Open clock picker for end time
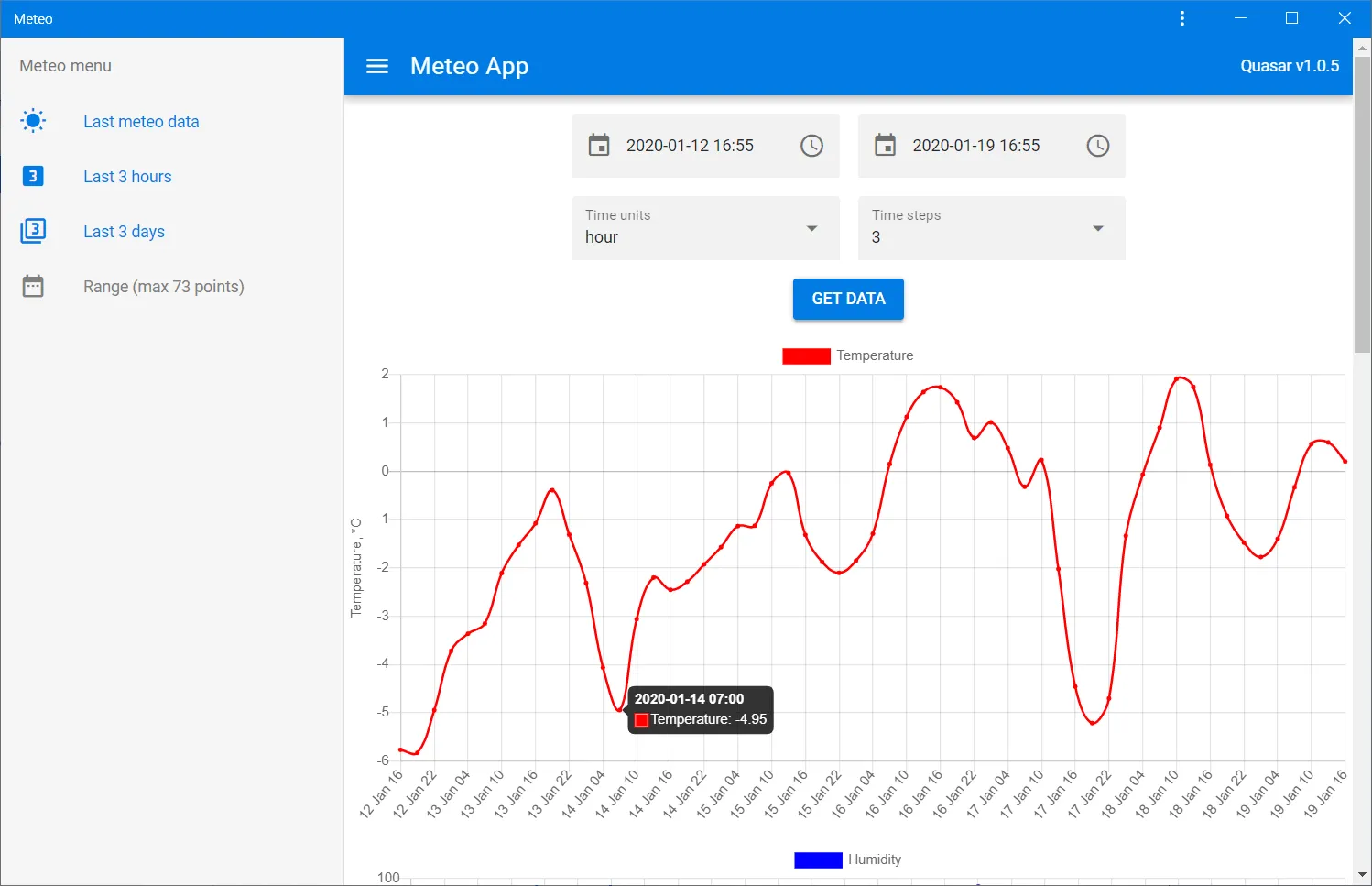1372x886 pixels. click(x=1097, y=146)
